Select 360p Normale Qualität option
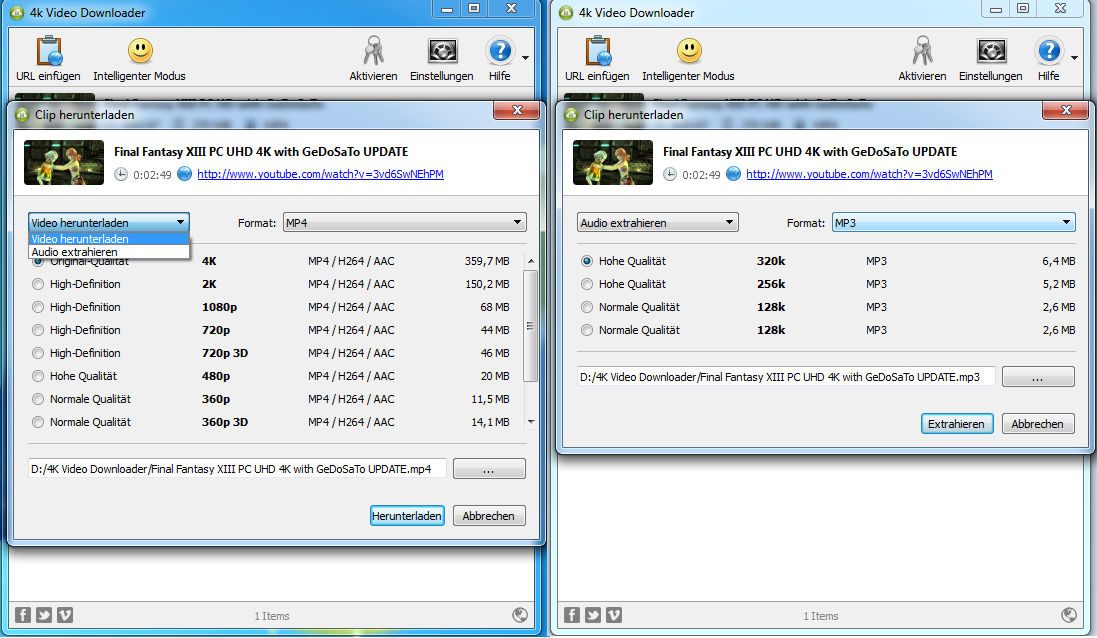The width and height of the screenshot is (1097, 638). pyautogui.click(x=38, y=399)
